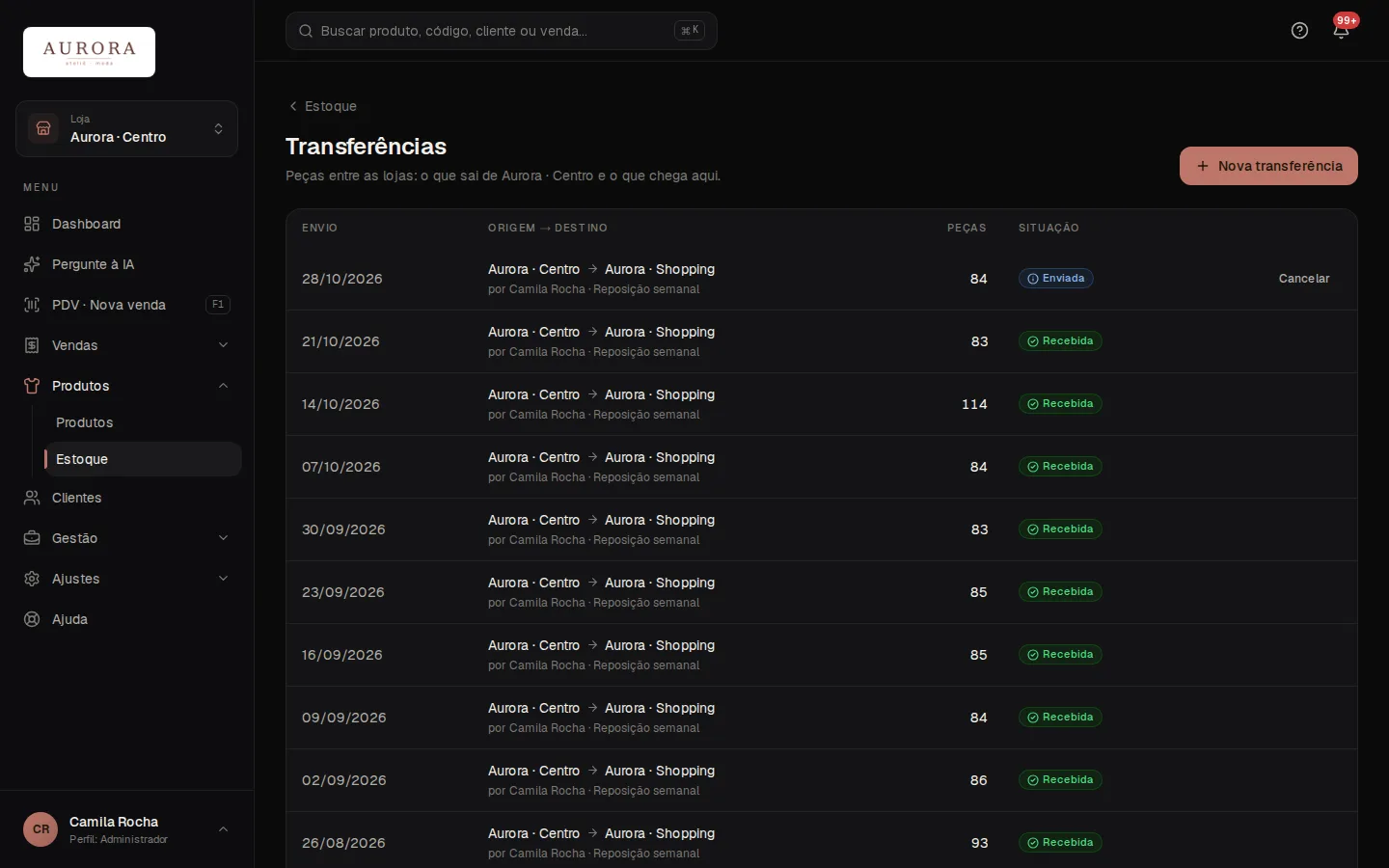Click the store icon beside Aurora · Centro
The height and width of the screenshot is (868, 1389).
pyautogui.click(x=43, y=128)
